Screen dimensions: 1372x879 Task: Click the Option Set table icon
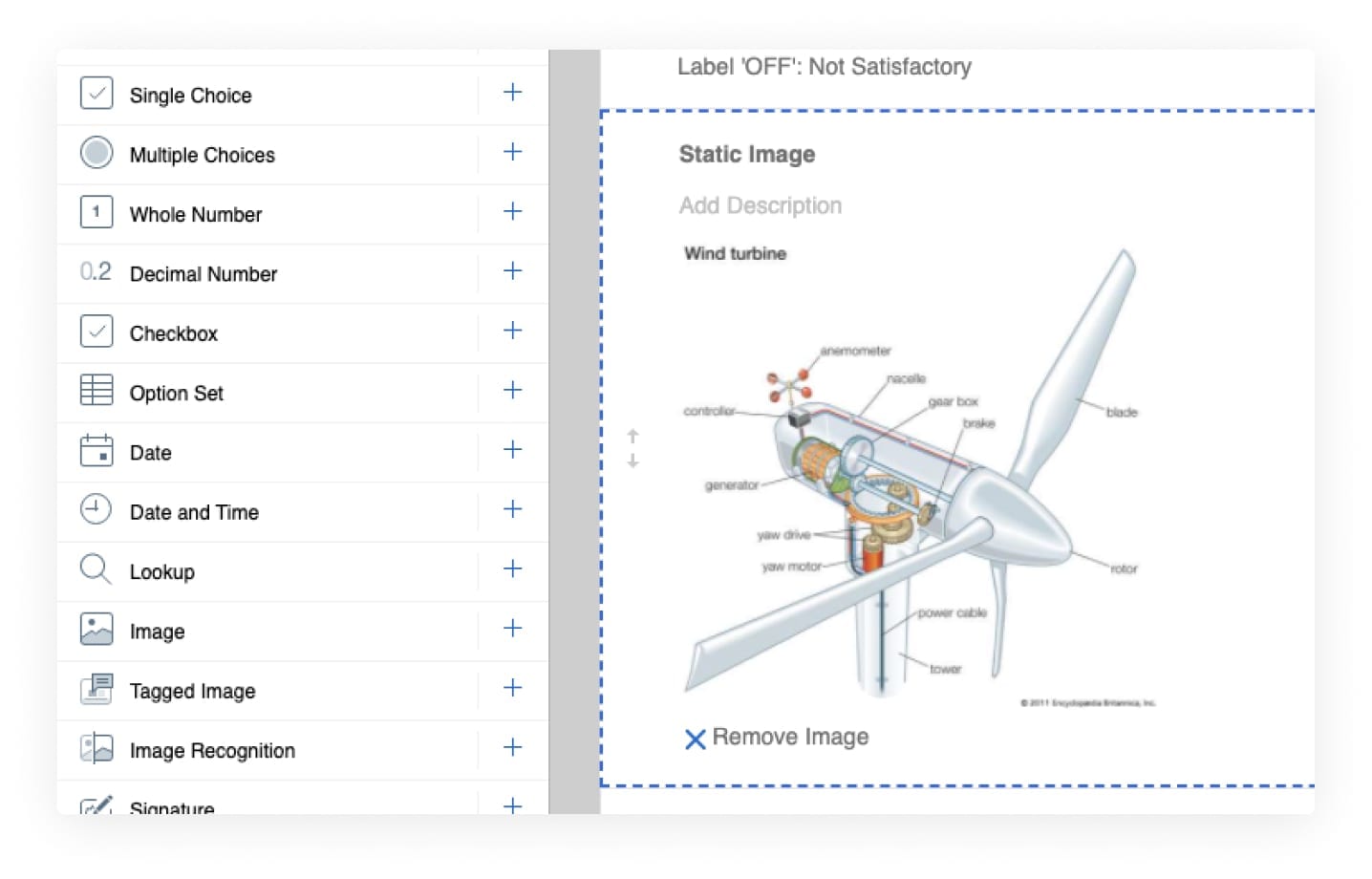pos(96,391)
